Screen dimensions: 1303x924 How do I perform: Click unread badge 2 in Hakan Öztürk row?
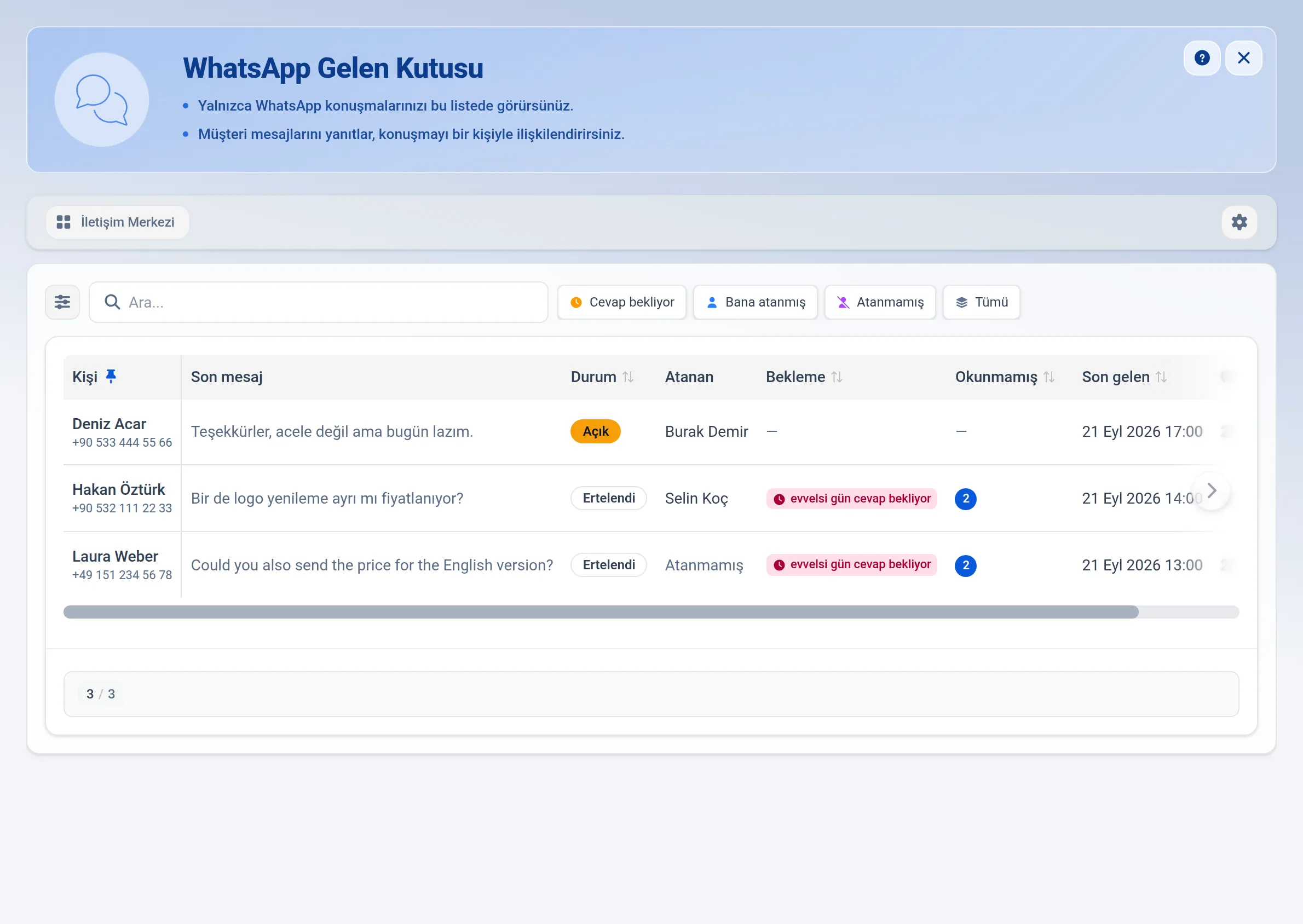point(966,499)
